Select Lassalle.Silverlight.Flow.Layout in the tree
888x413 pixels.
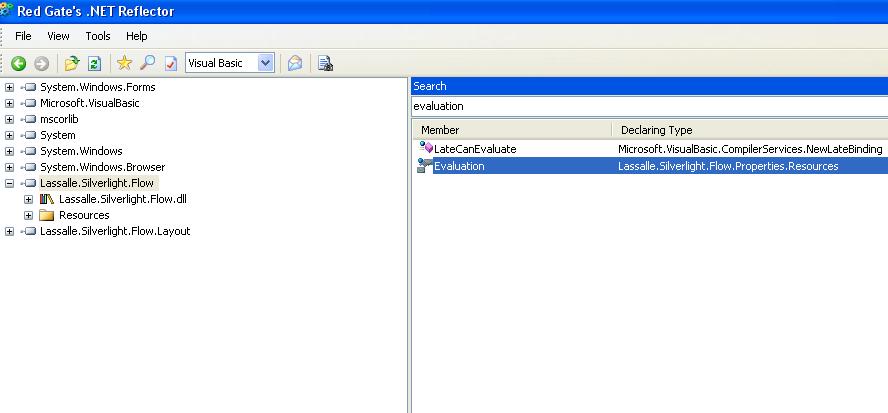(x=115, y=231)
